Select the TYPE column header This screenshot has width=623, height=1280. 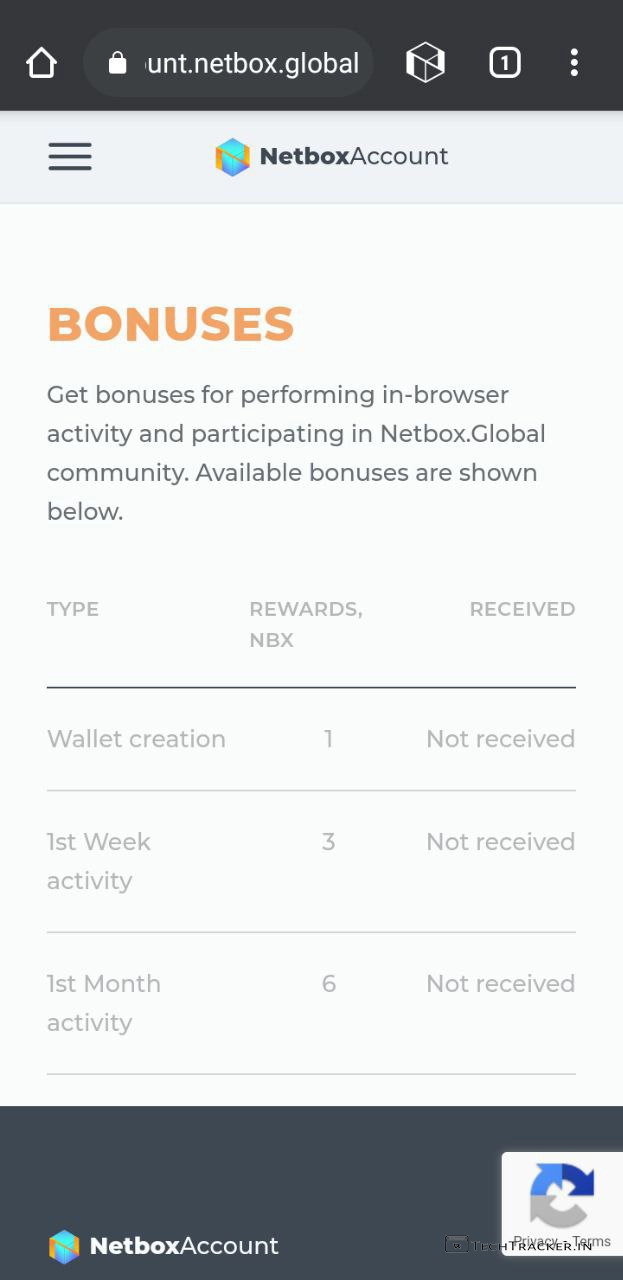[73, 609]
